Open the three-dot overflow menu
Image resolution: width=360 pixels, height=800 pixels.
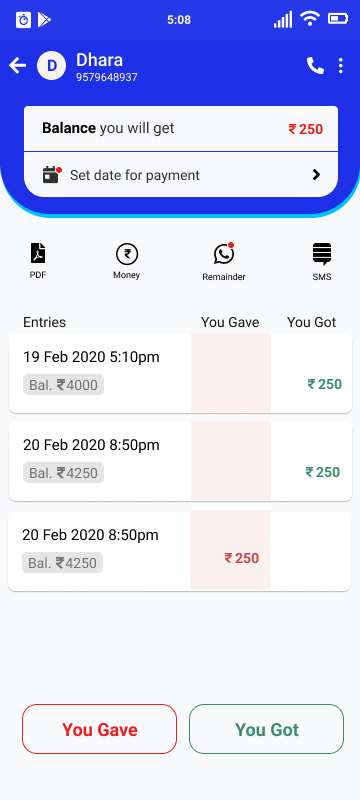[x=341, y=65]
